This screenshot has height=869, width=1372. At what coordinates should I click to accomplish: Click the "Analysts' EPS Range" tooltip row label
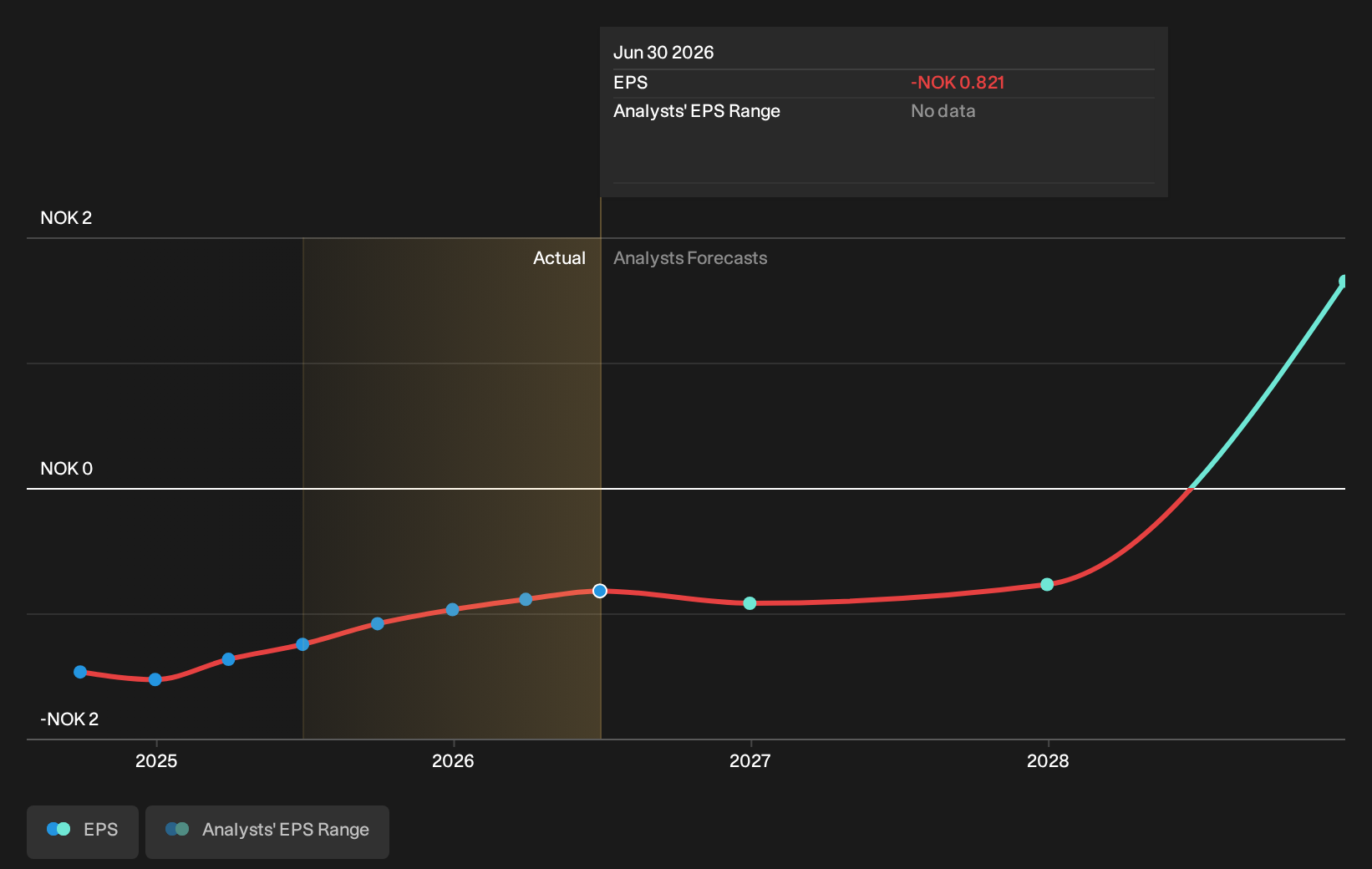pyautogui.click(x=697, y=111)
